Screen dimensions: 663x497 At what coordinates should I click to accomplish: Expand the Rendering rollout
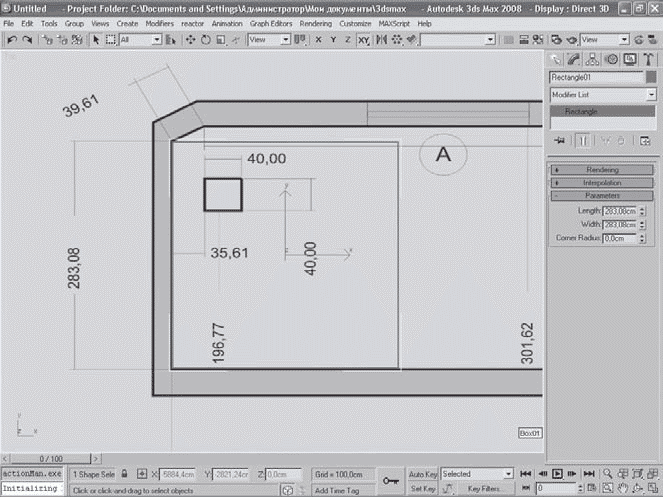coord(602,170)
